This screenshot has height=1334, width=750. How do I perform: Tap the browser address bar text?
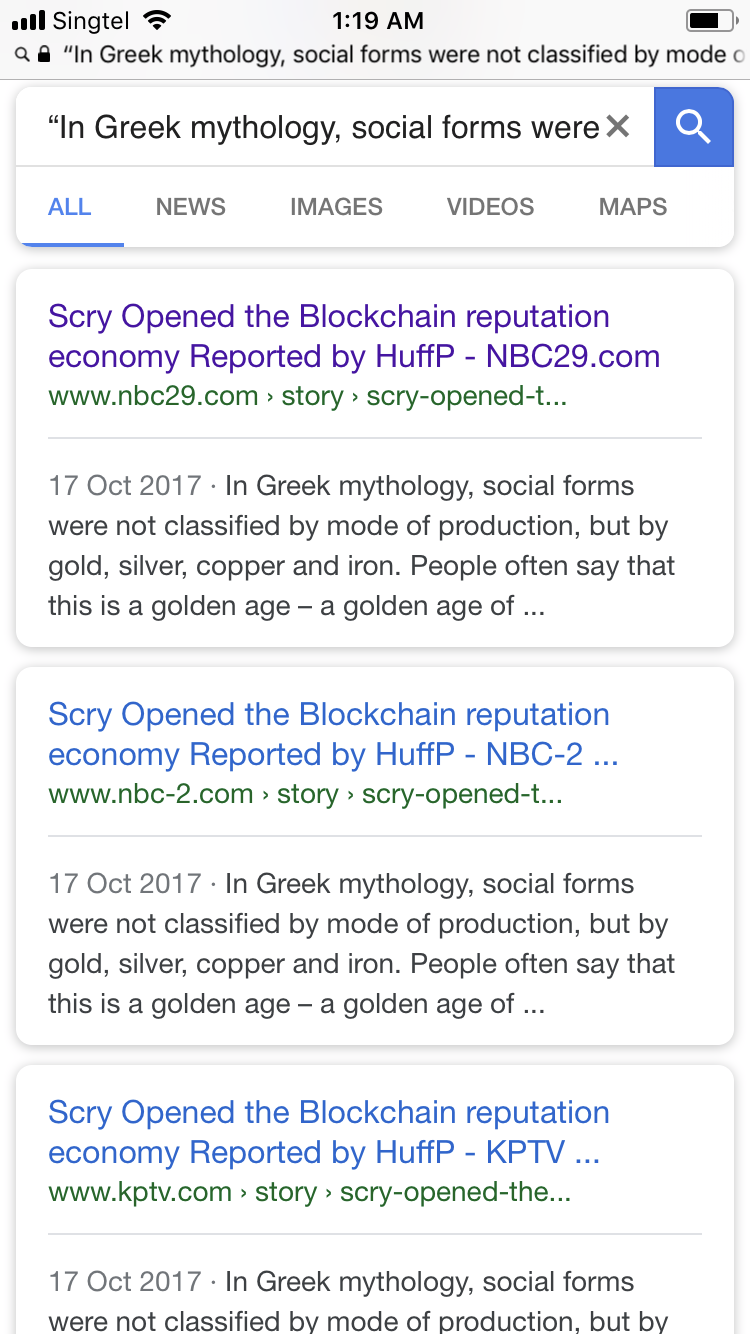click(x=400, y=55)
